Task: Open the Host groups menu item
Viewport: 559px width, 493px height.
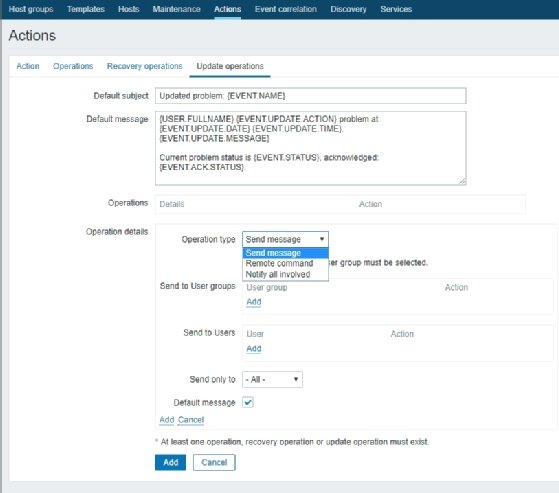Action: click(x=31, y=9)
